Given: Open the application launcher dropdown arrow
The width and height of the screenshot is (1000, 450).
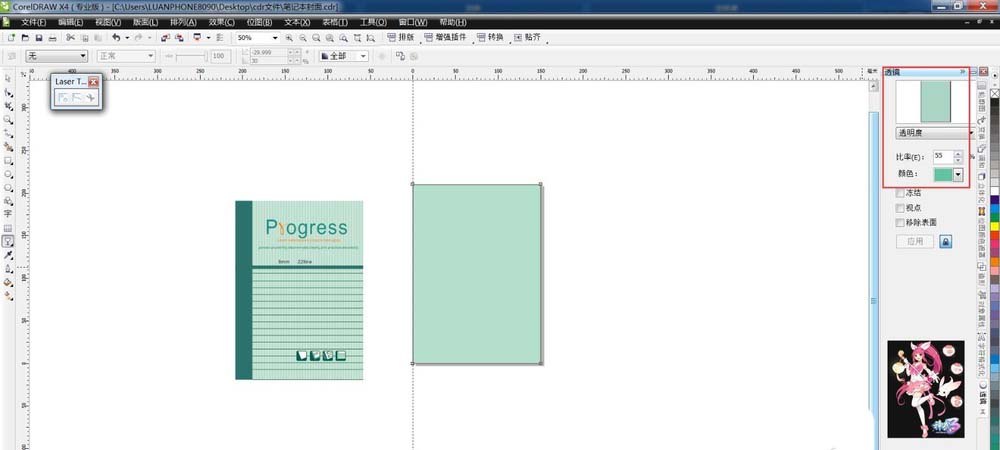Looking at the screenshot, I should point(209,38).
